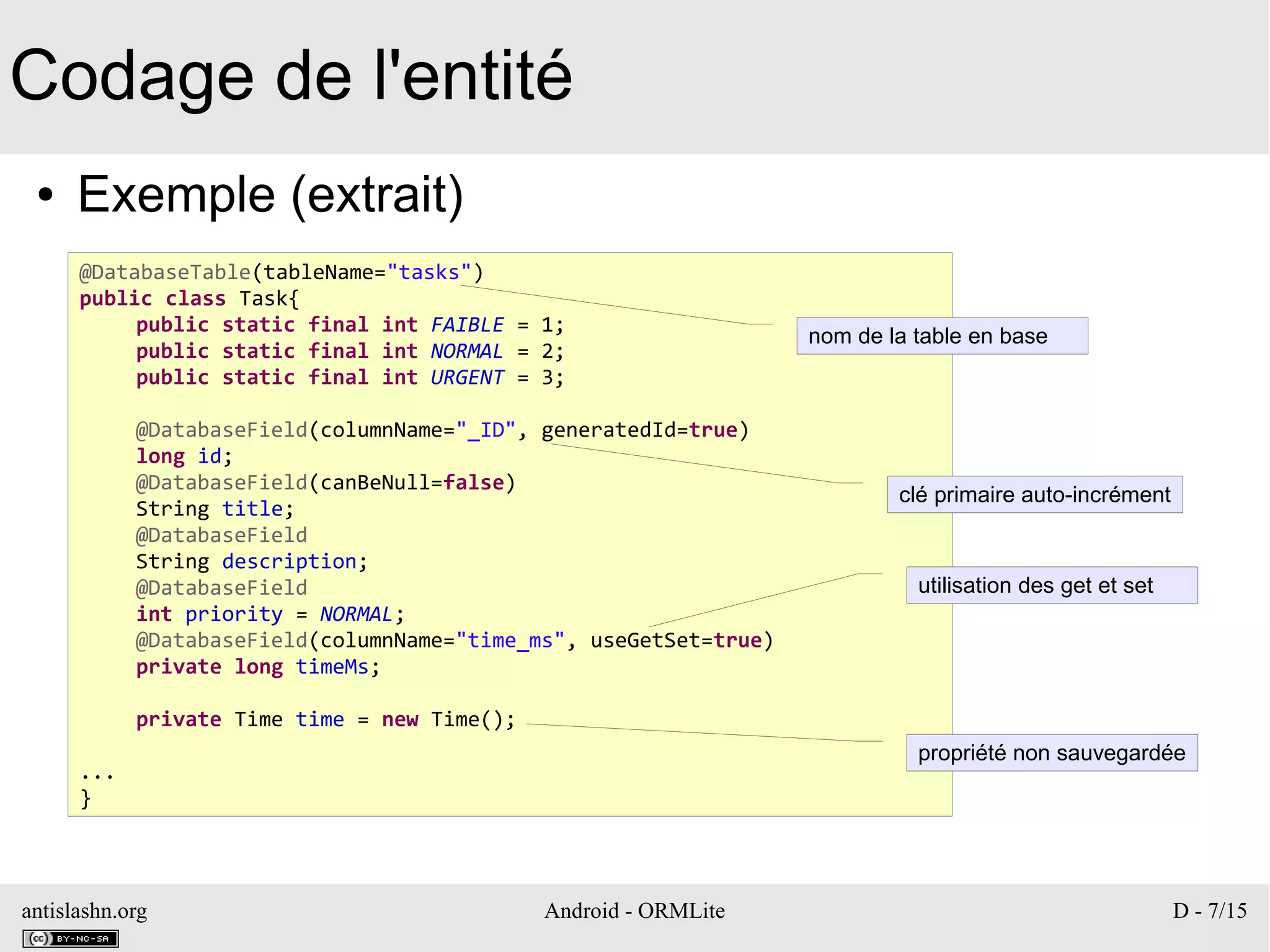The height and width of the screenshot is (952, 1270).
Task: Click the "_ID" column name string
Action: coord(486,430)
